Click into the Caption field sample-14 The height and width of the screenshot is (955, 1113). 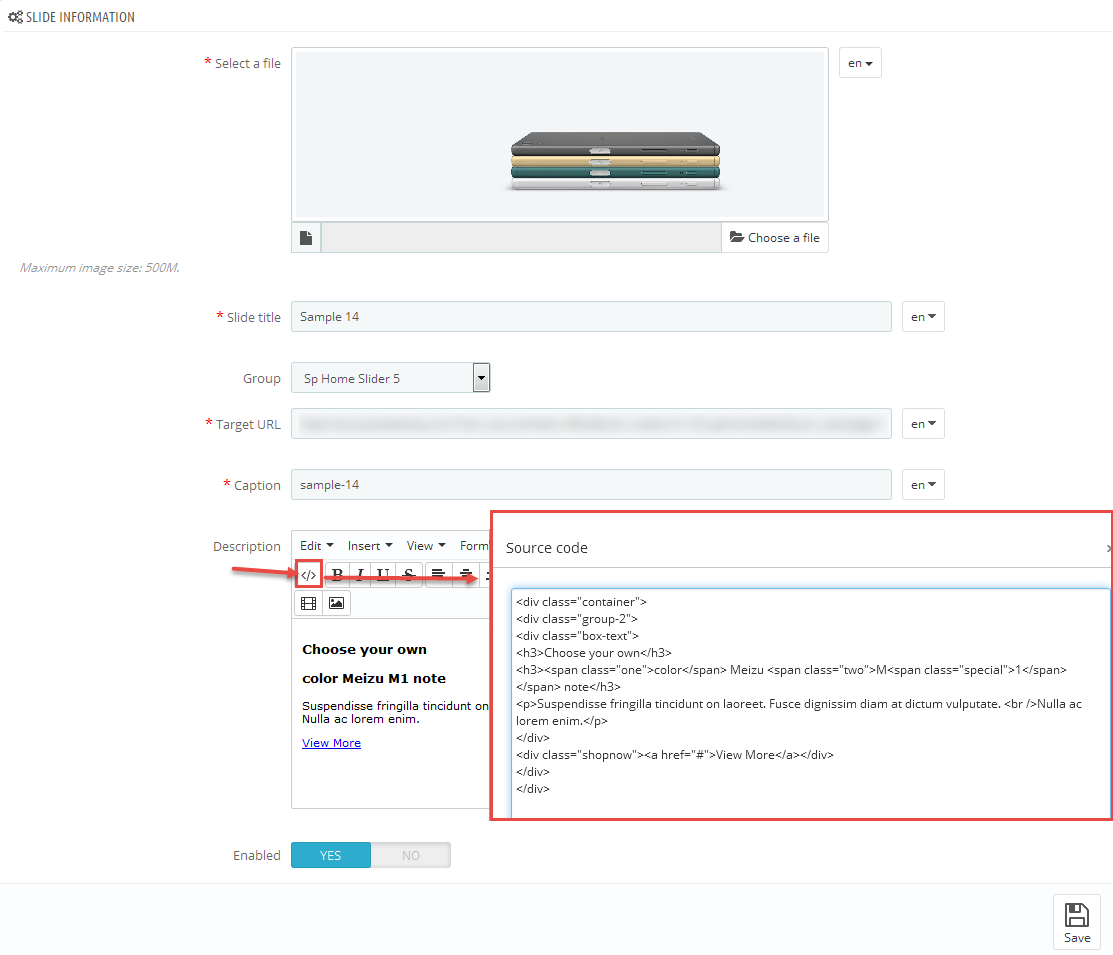pos(591,485)
